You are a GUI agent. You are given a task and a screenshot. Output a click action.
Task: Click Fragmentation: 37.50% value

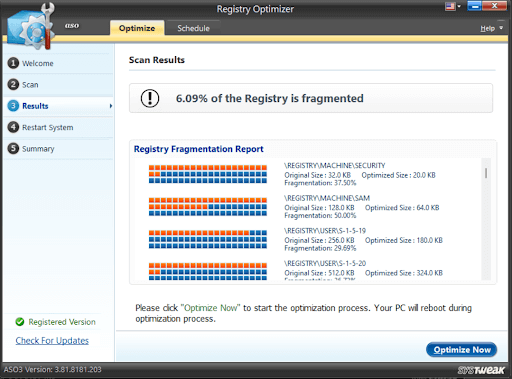[x=320, y=183]
